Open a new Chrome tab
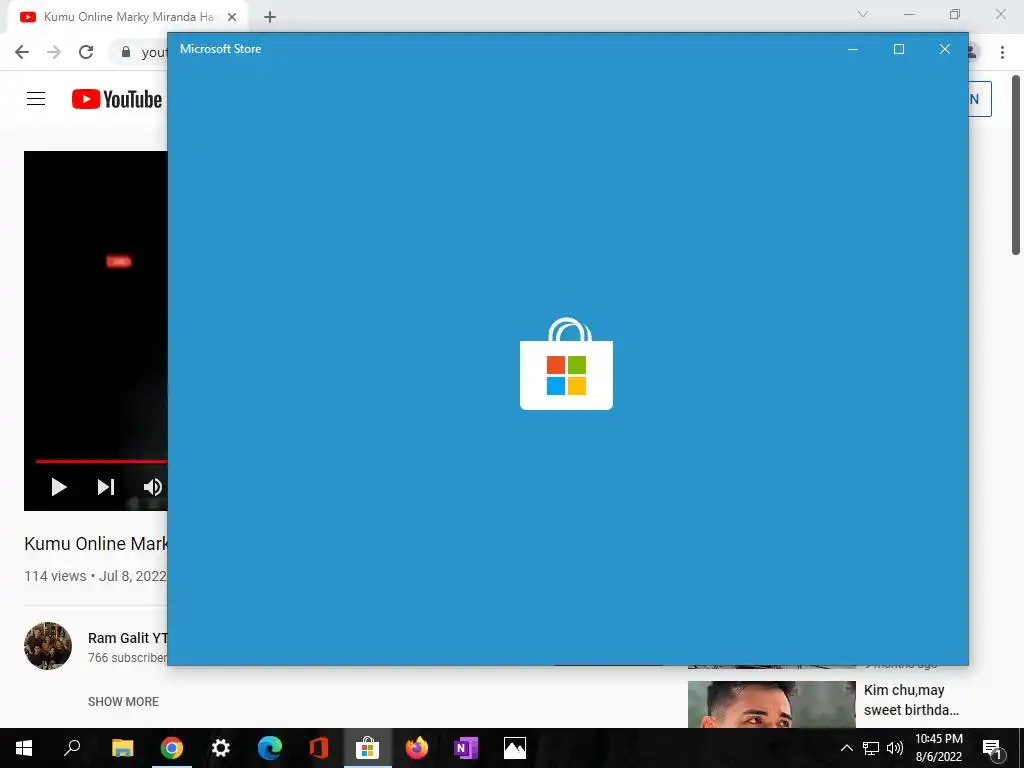The image size is (1024, 768). click(x=270, y=17)
